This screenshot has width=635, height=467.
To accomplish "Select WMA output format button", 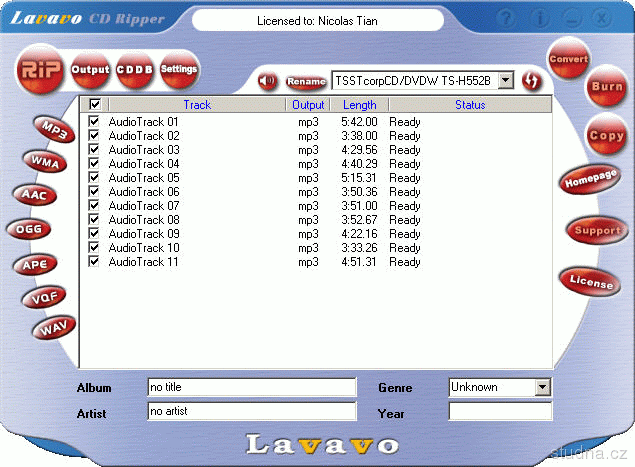I will (45, 162).
